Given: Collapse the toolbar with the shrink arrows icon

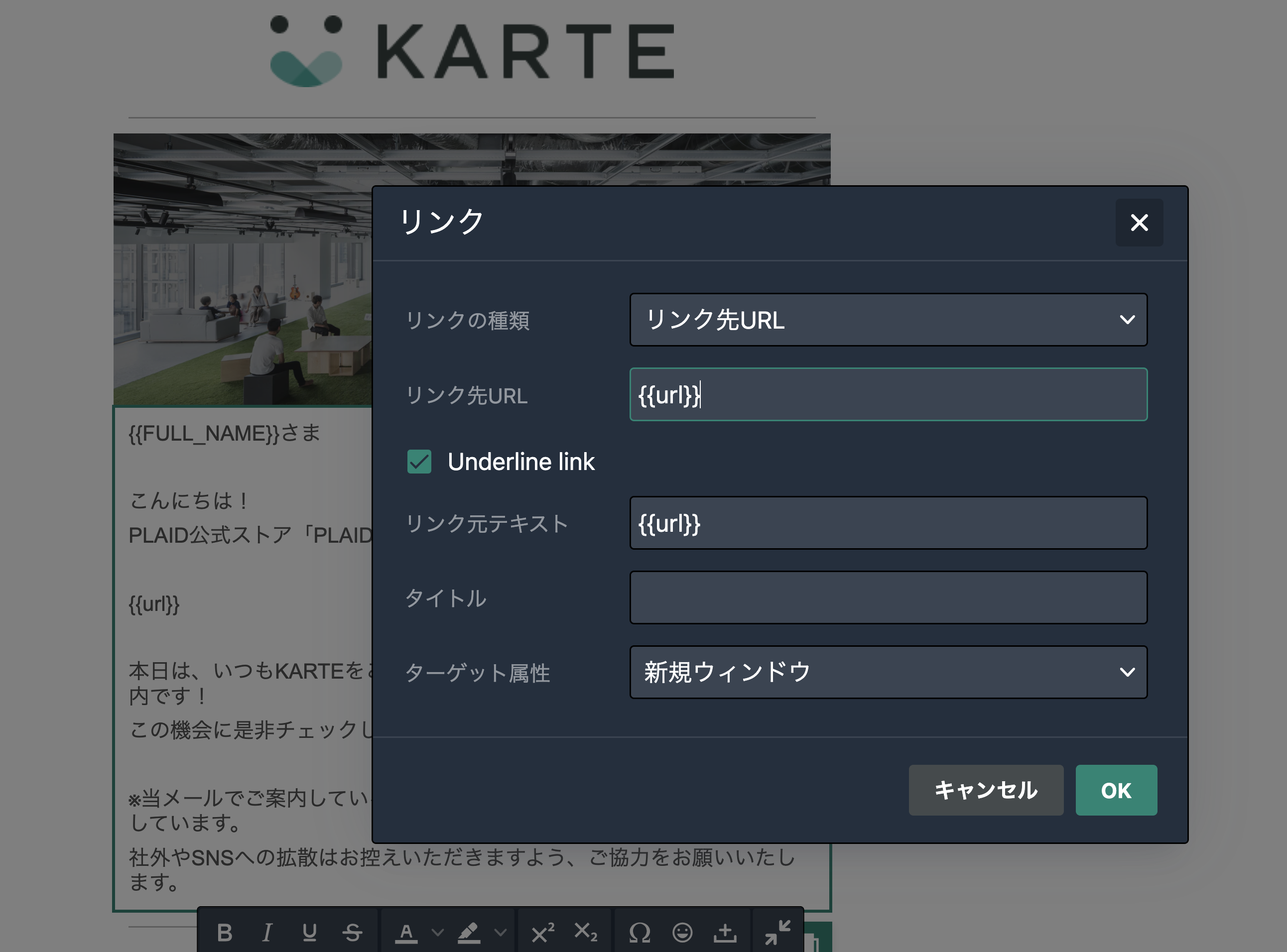Looking at the screenshot, I should 777,932.
